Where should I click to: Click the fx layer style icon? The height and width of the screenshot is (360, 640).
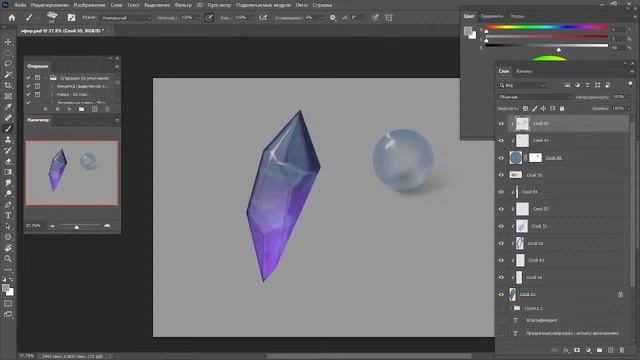(x=566, y=350)
